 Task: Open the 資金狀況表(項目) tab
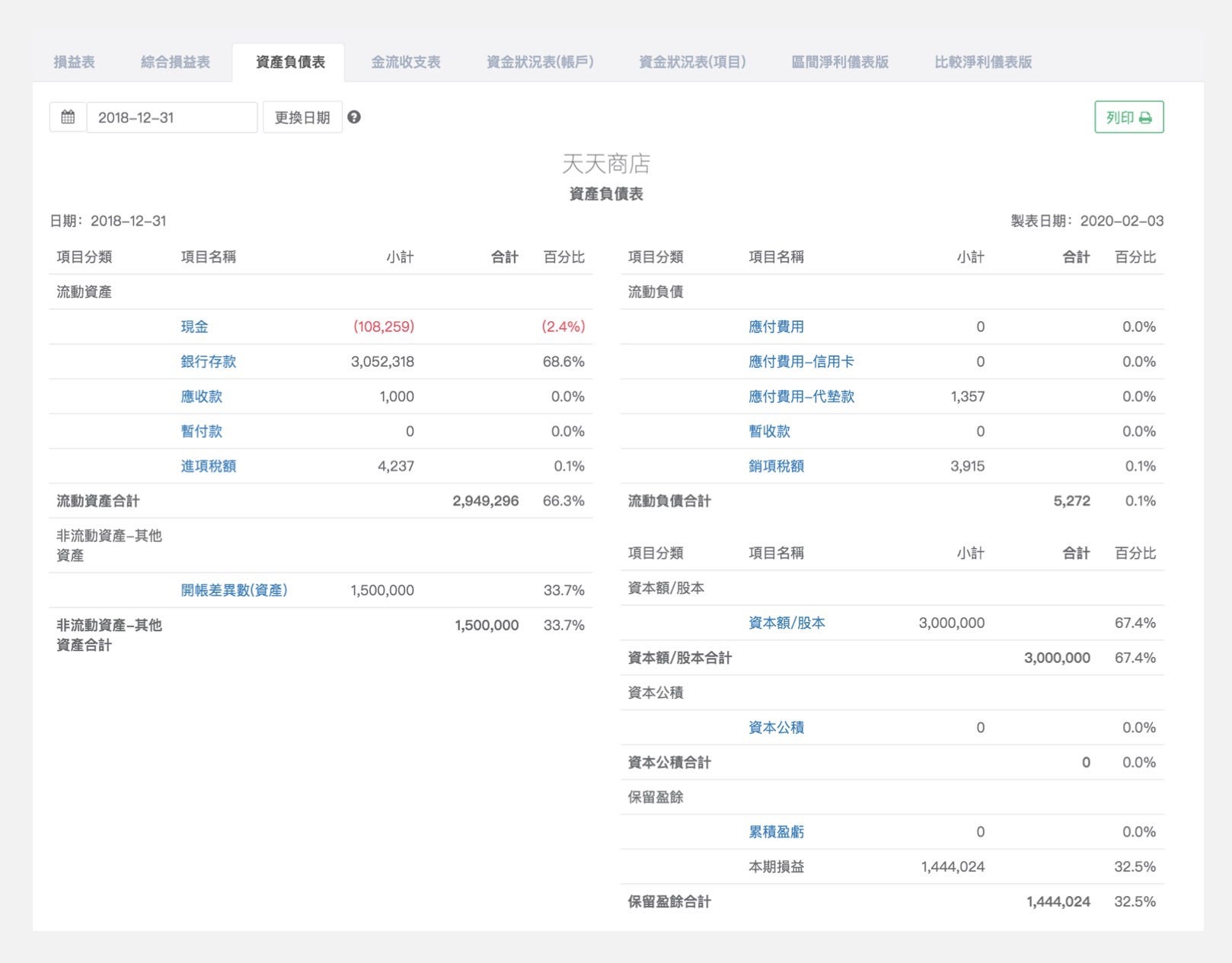[x=692, y=62]
